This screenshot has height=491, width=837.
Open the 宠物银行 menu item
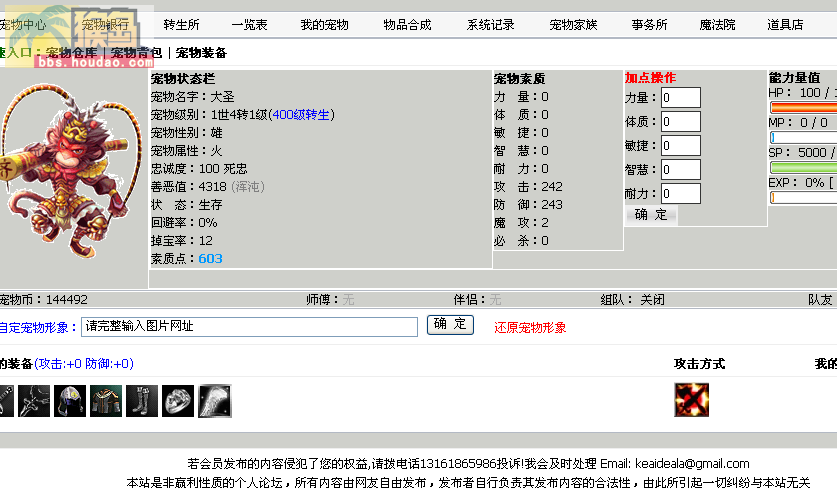[105, 25]
